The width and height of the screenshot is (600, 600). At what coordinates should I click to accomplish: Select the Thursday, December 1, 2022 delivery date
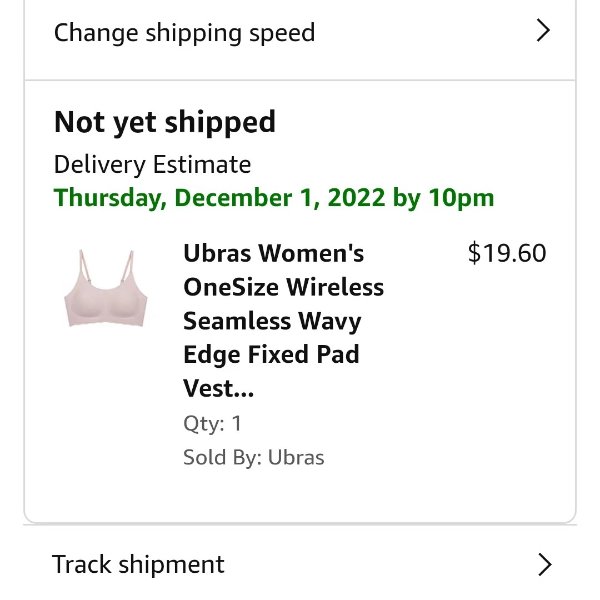click(x=219, y=198)
